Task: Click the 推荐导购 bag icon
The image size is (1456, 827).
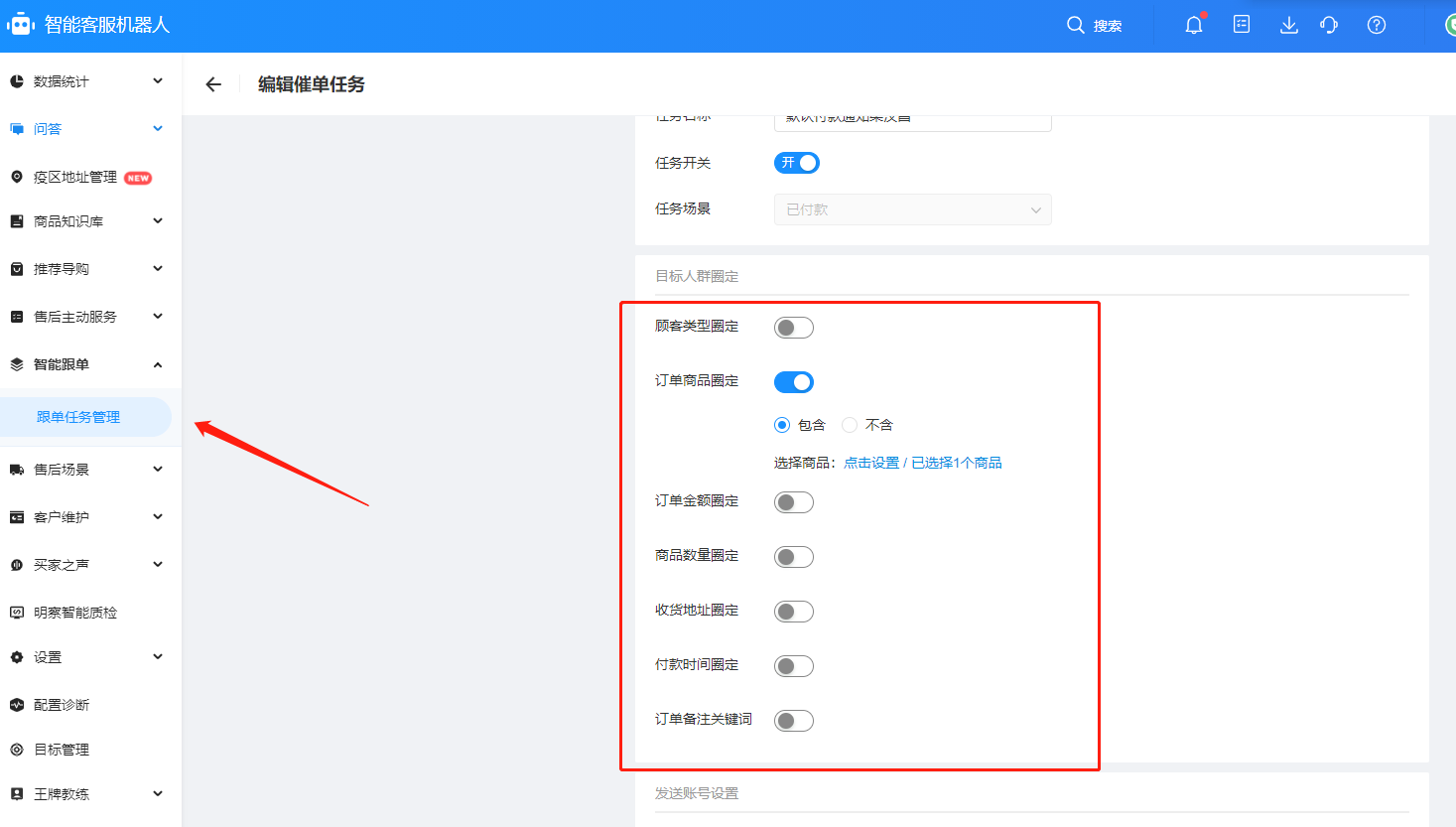Action: [x=17, y=269]
